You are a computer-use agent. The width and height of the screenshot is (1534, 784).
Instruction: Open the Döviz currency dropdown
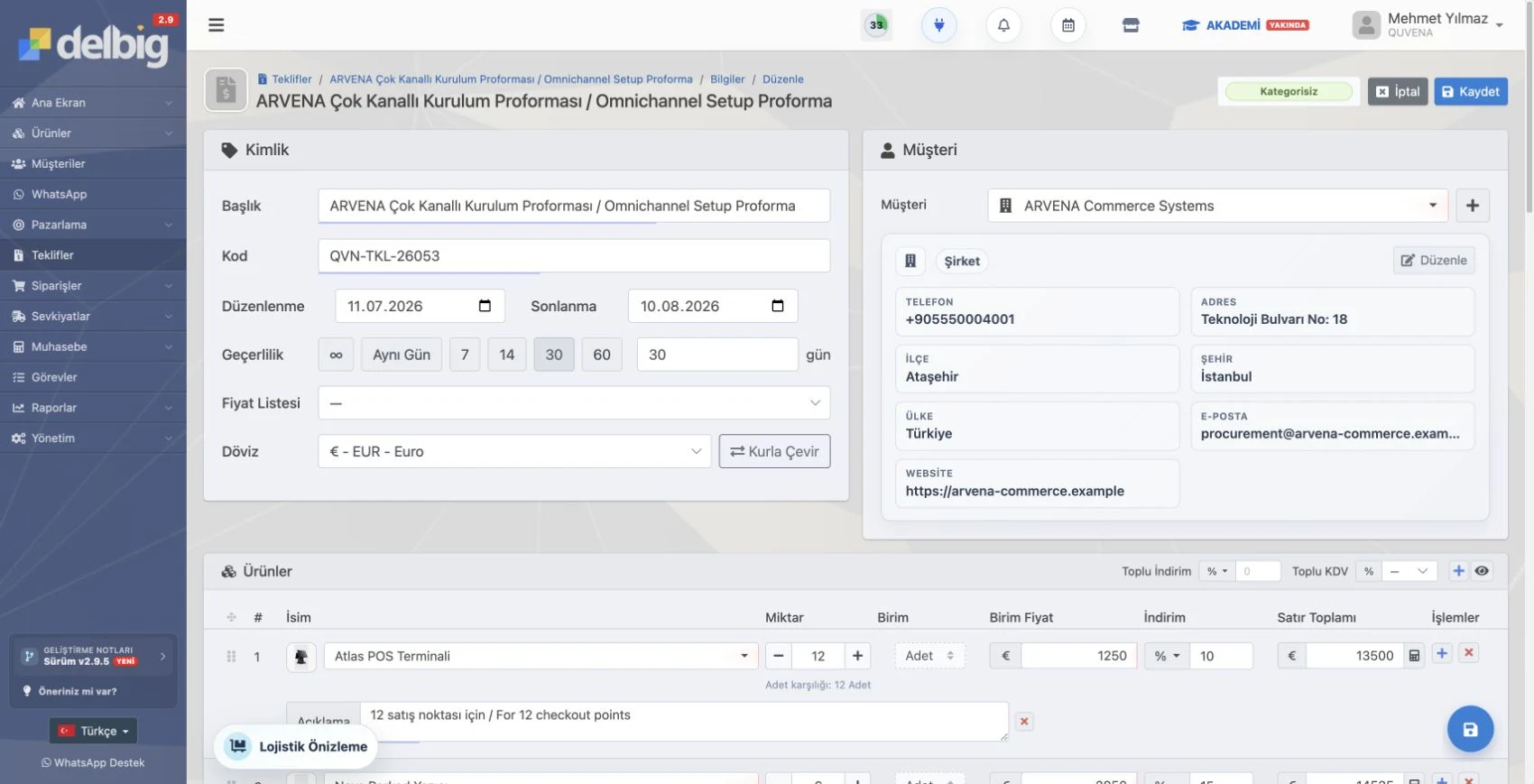pyautogui.click(x=514, y=451)
